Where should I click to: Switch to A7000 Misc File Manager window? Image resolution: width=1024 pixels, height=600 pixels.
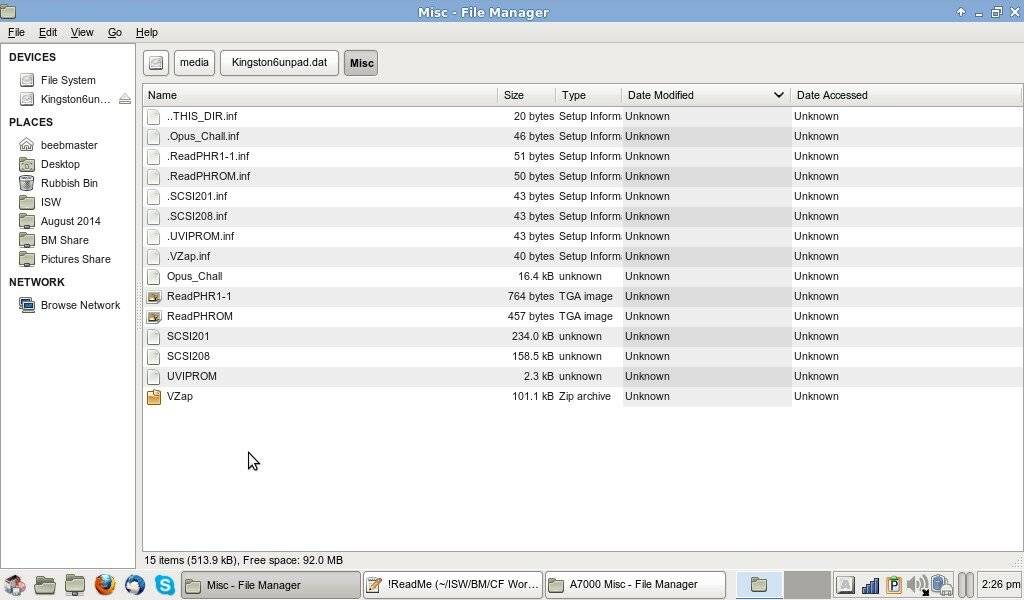pos(635,585)
